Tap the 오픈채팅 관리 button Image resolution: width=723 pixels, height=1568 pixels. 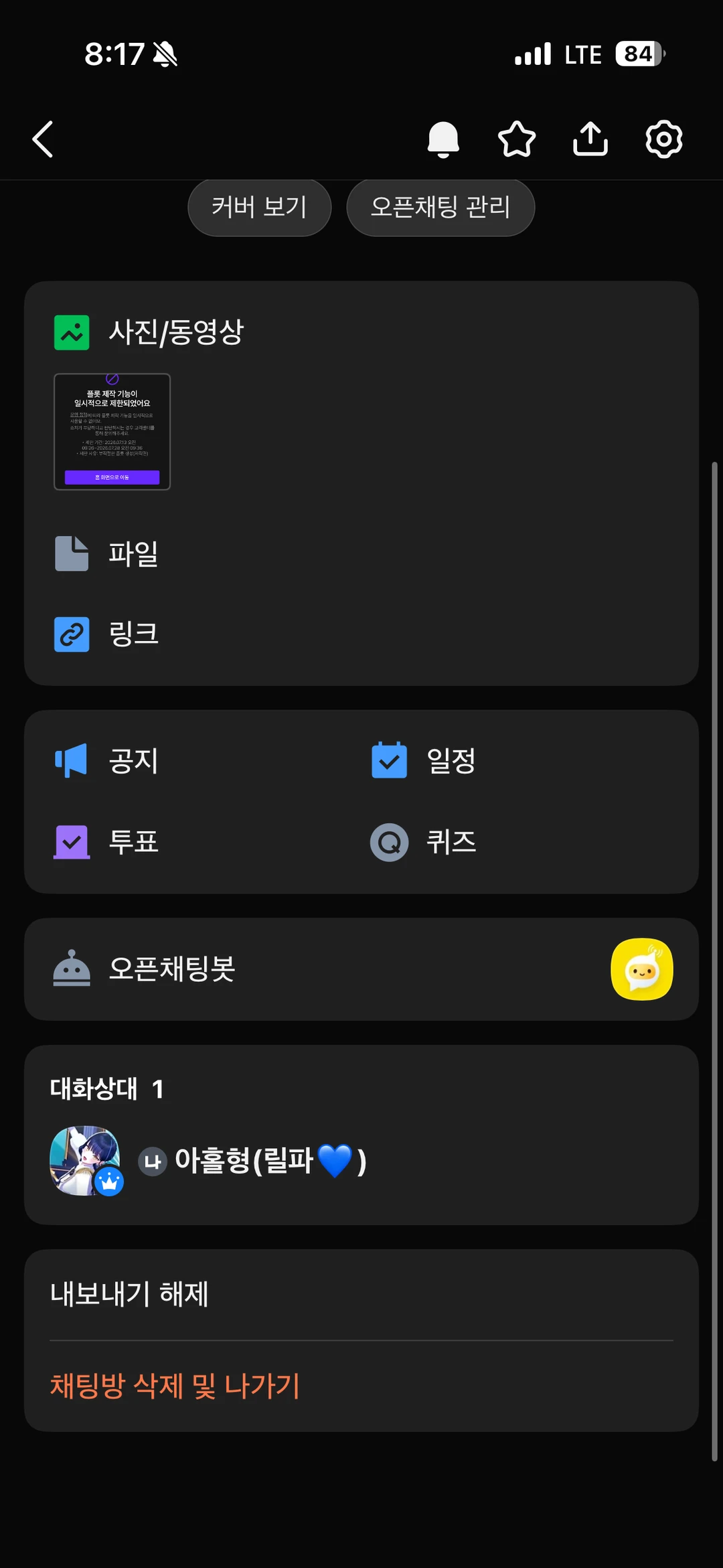click(440, 207)
